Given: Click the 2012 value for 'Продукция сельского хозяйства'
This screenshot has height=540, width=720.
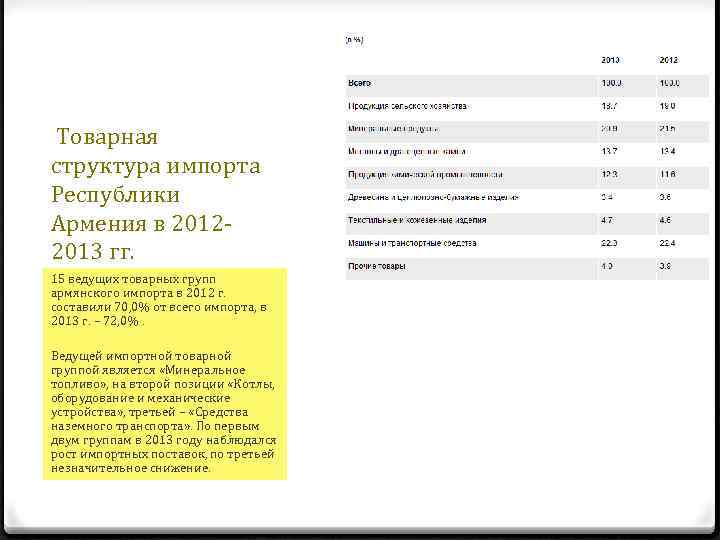Looking at the screenshot, I should point(667,106).
